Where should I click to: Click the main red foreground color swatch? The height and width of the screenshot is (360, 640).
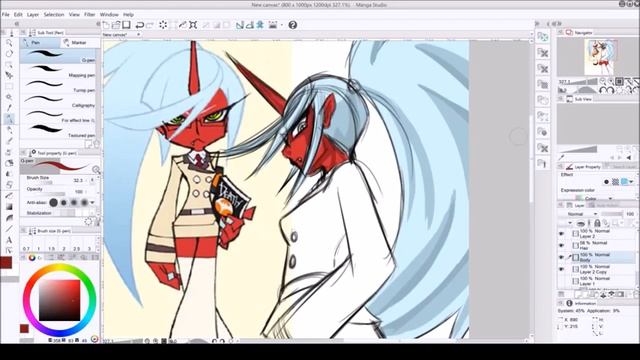[x=6, y=262]
